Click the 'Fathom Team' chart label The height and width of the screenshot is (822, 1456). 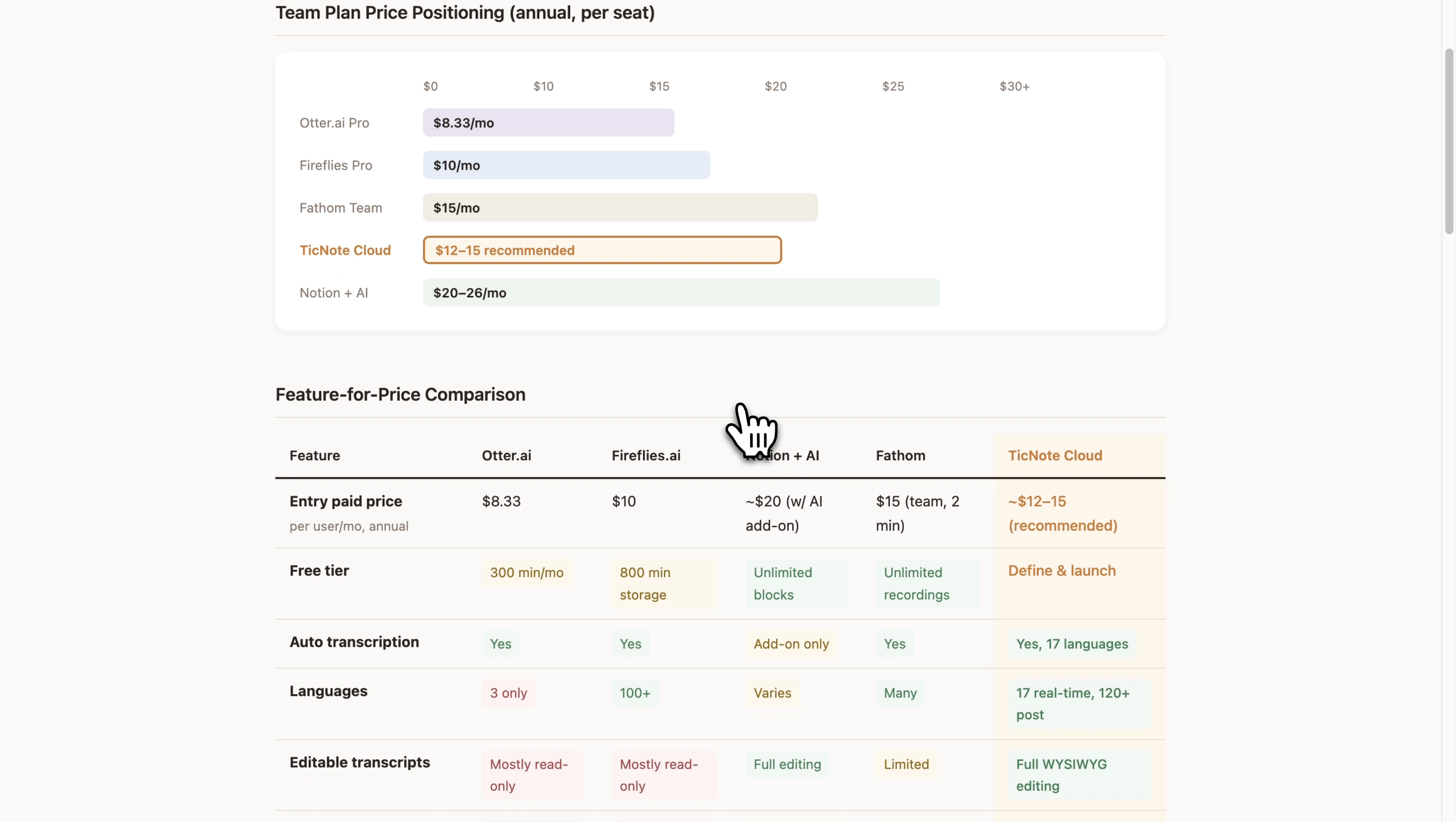(x=341, y=207)
